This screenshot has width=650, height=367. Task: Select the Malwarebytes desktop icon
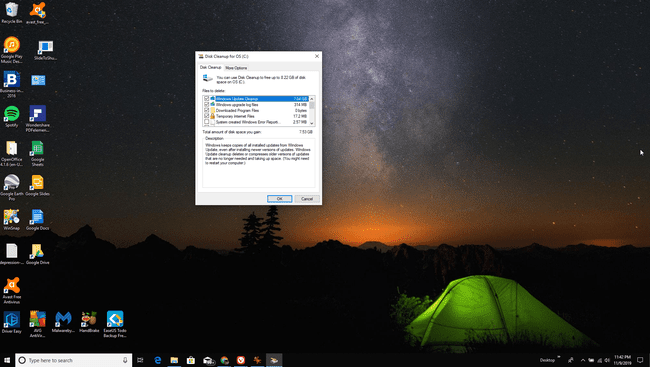coord(63,322)
